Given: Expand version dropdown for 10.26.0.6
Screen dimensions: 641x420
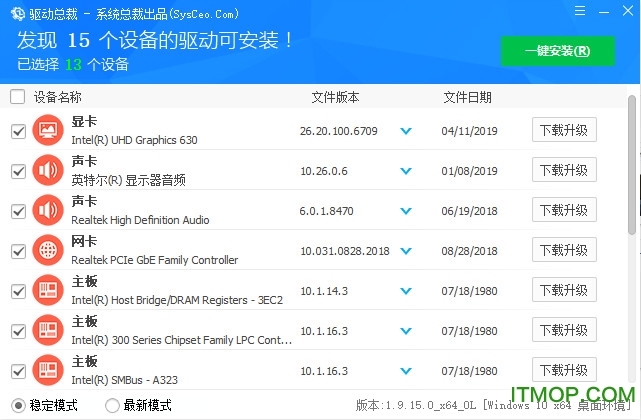Looking at the screenshot, I should point(406,171).
